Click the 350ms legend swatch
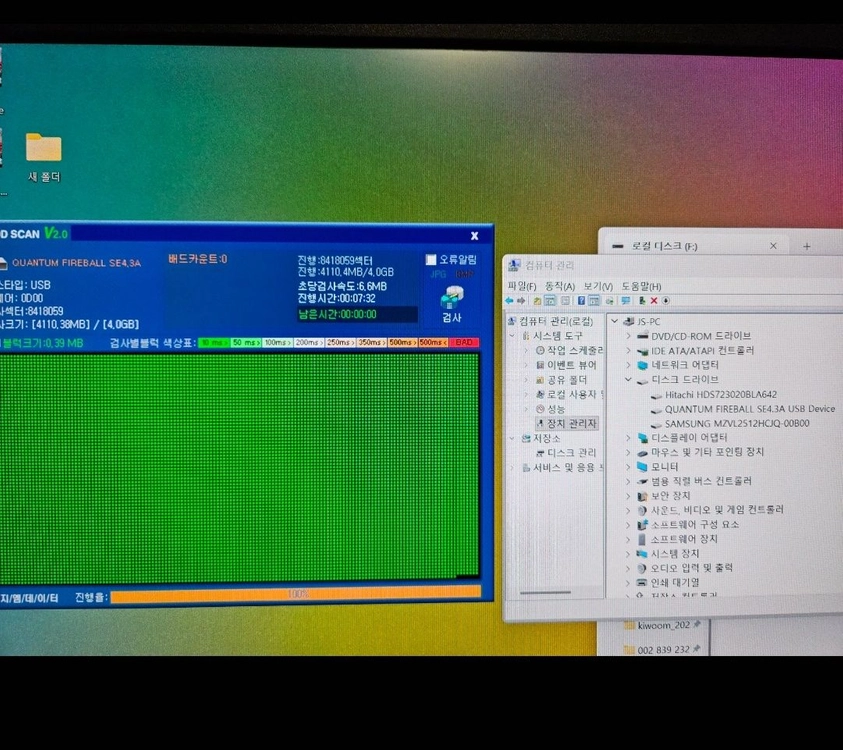The width and height of the screenshot is (843, 750). tap(371, 342)
